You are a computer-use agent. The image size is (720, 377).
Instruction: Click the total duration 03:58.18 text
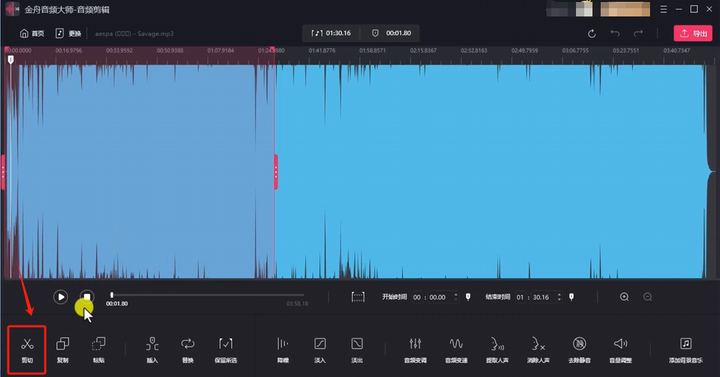[297, 304]
